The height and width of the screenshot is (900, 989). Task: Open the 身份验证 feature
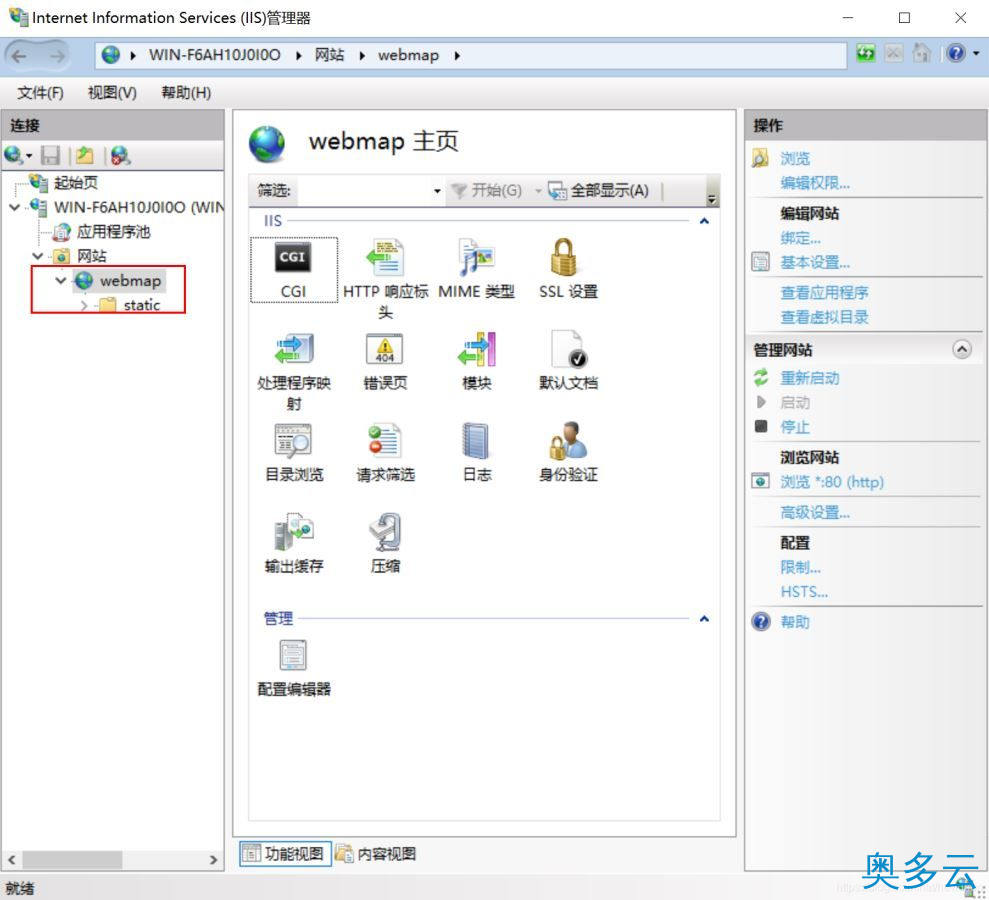[568, 453]
